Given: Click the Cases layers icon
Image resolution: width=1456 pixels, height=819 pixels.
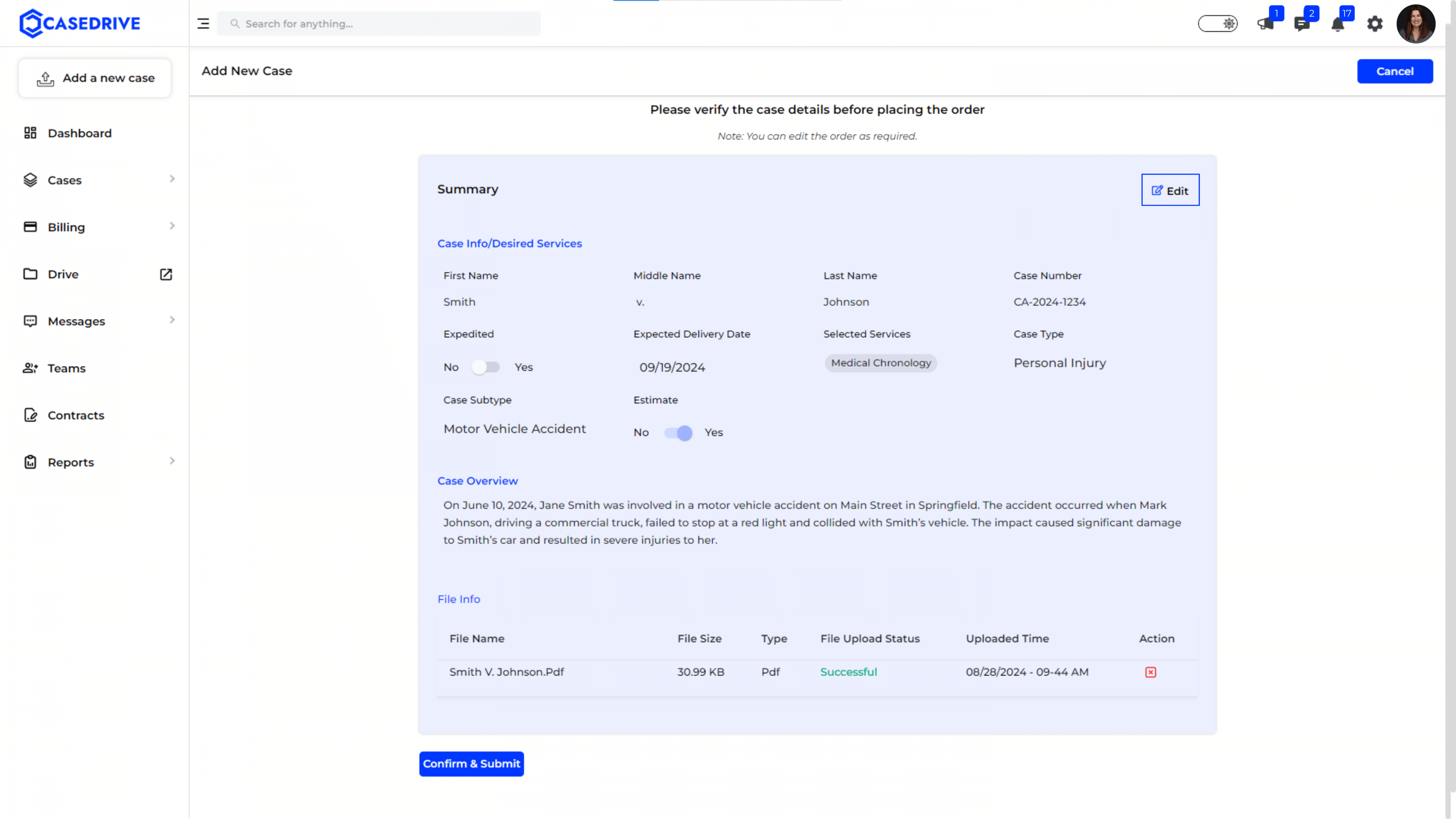Looking at the screenshot, I should tap(30, 180).
